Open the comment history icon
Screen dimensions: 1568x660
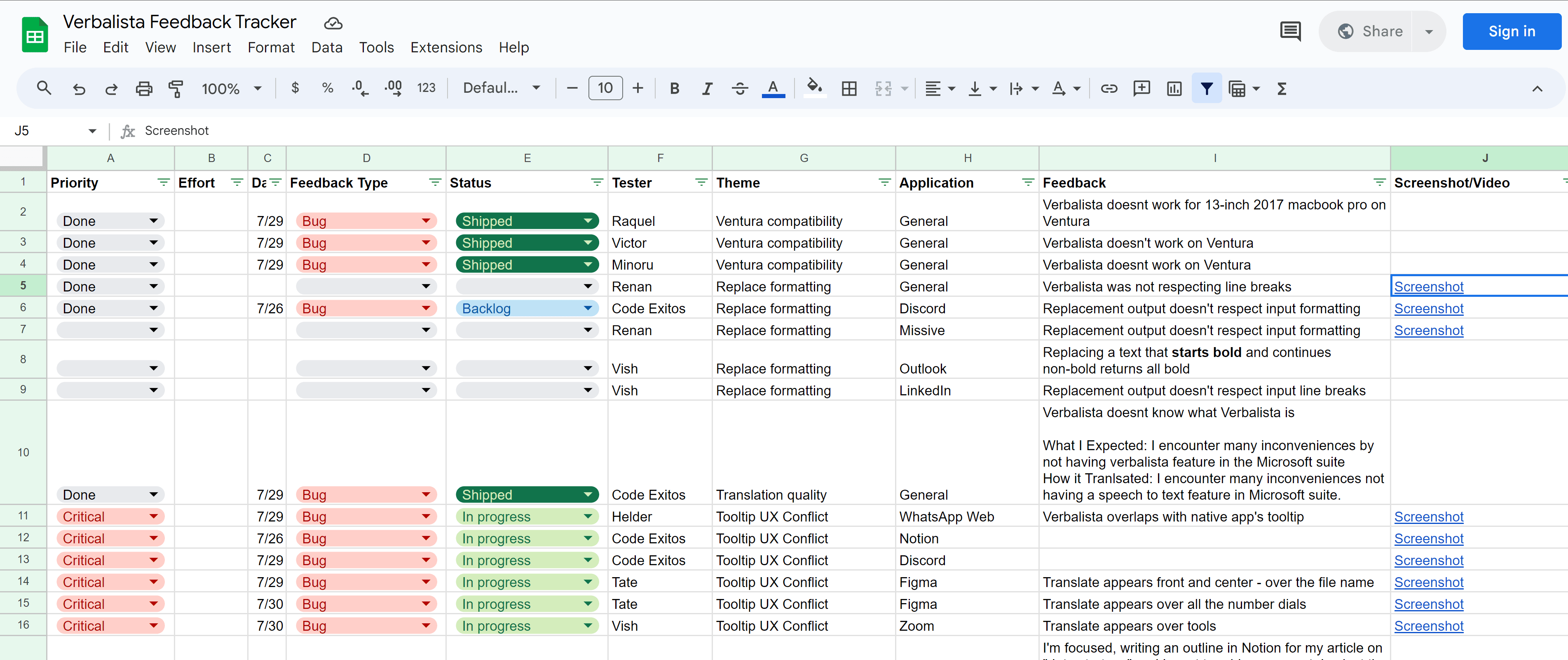1290,31
